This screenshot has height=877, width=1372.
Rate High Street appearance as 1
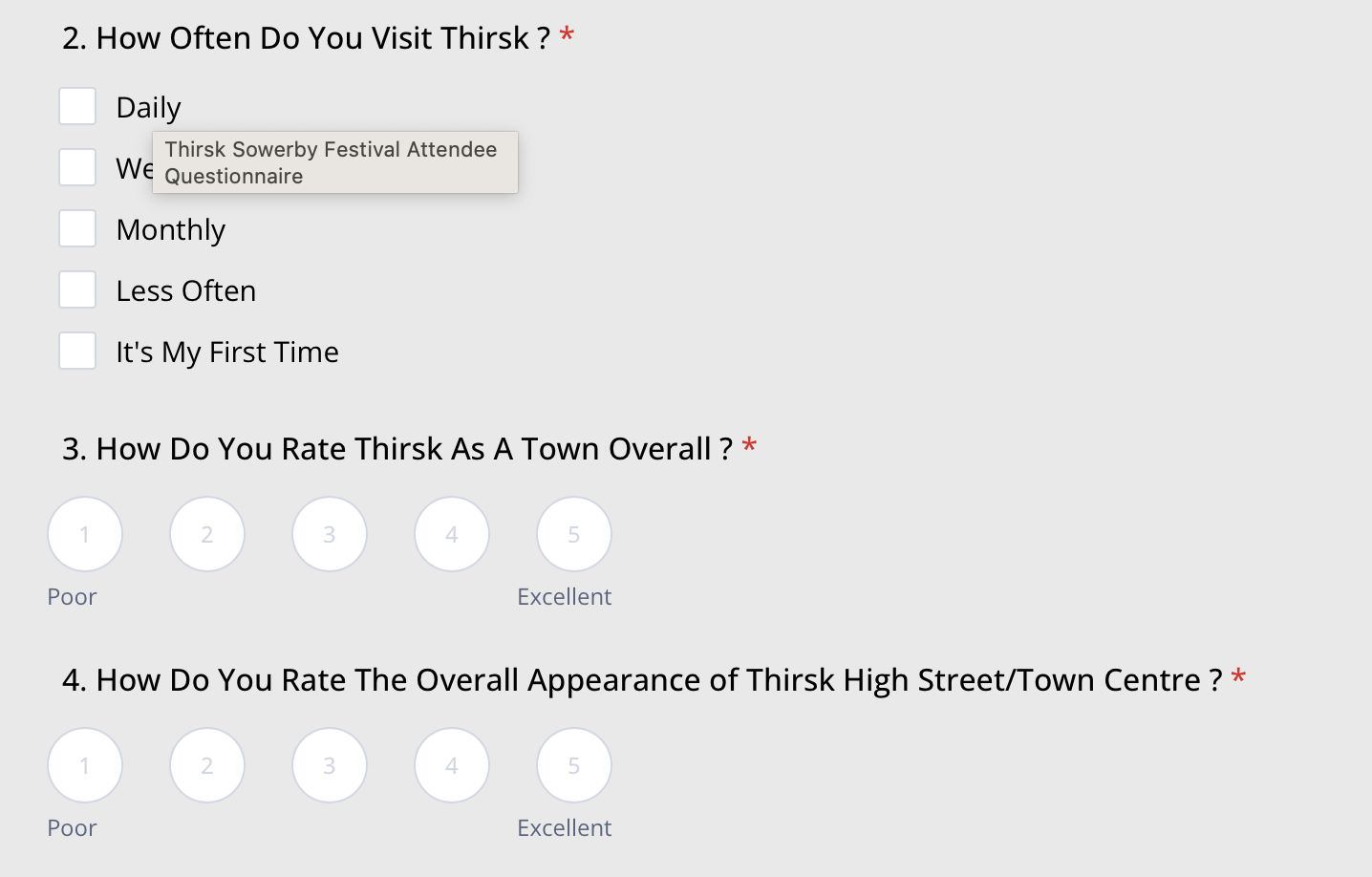click(85, 765)
